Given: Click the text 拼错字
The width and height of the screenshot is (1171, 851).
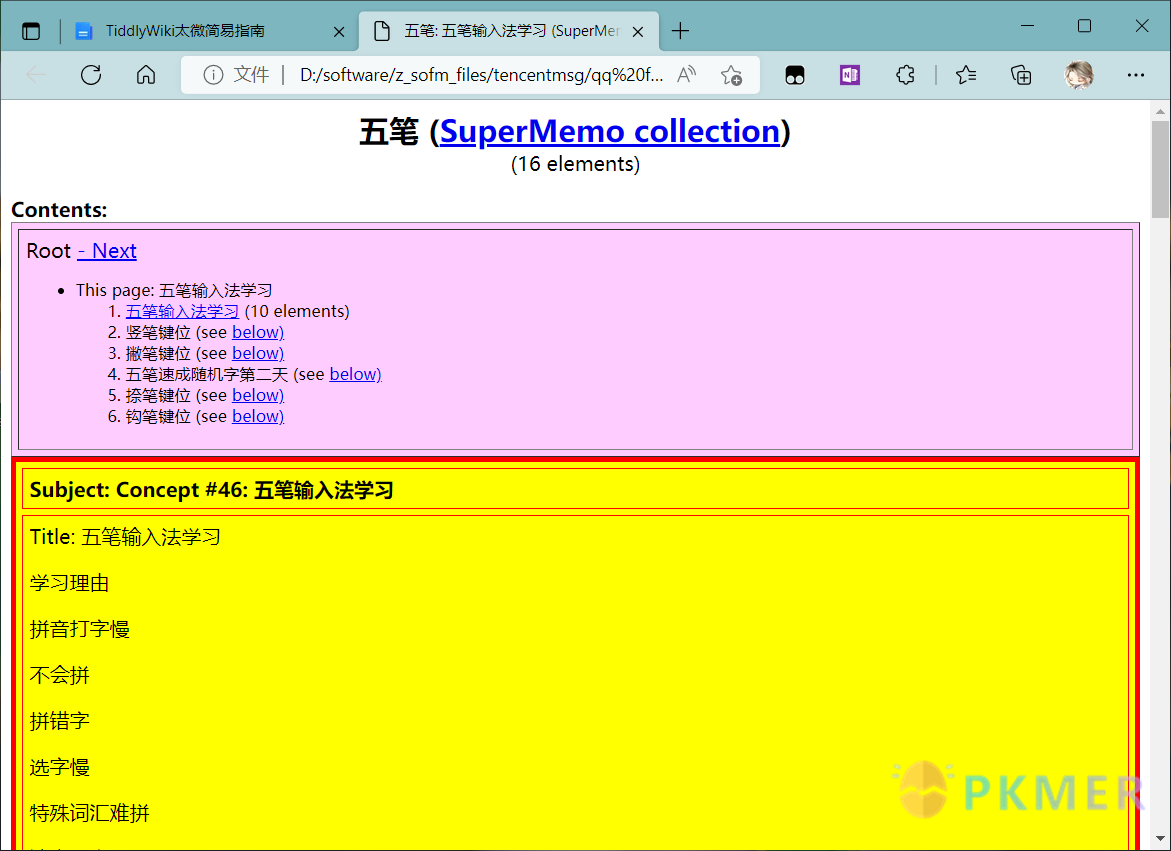Looking at the screenshot, I should [60, 721].
